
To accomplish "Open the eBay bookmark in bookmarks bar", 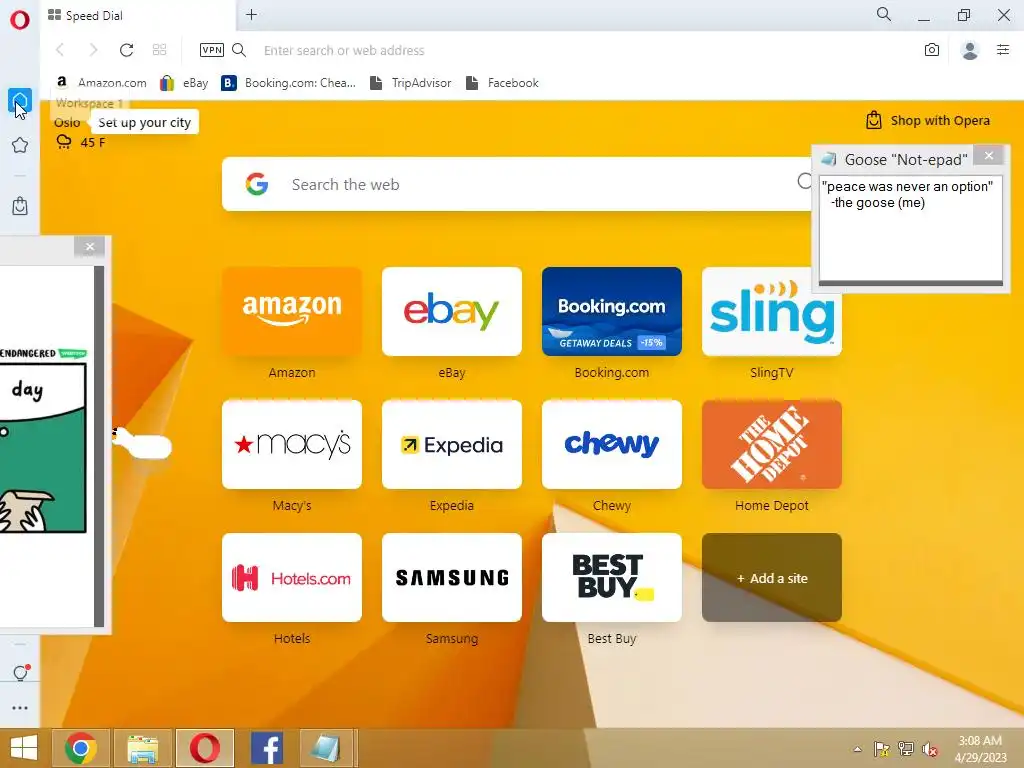I will [184, 83].
